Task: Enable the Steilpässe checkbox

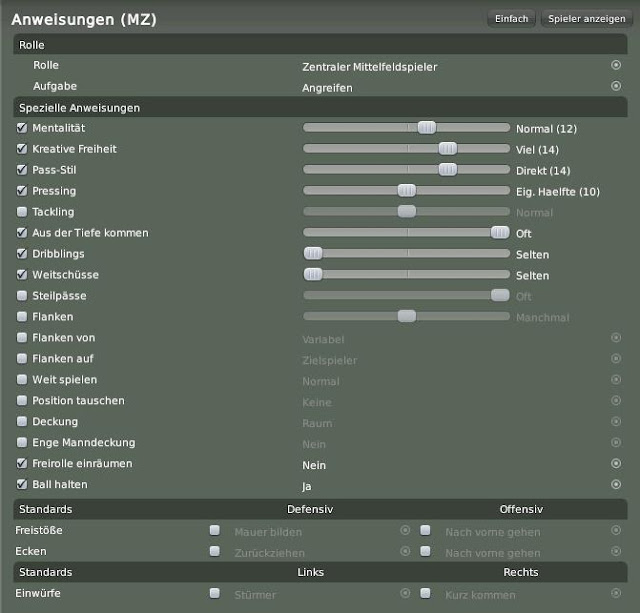Action: click(x=22, y=296)
